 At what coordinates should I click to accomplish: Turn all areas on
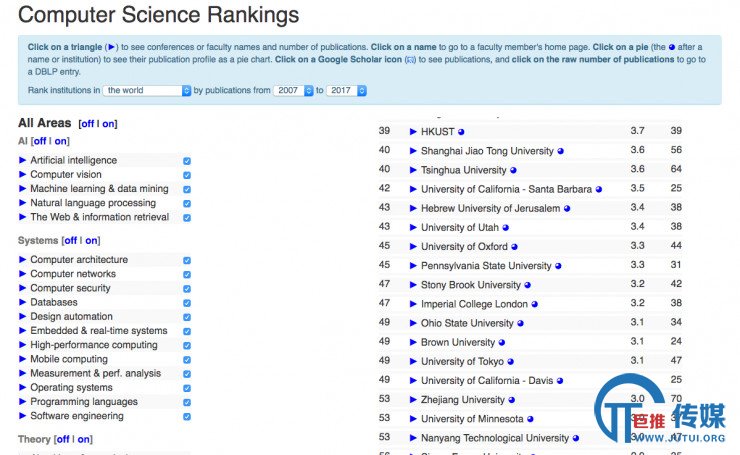108,124
